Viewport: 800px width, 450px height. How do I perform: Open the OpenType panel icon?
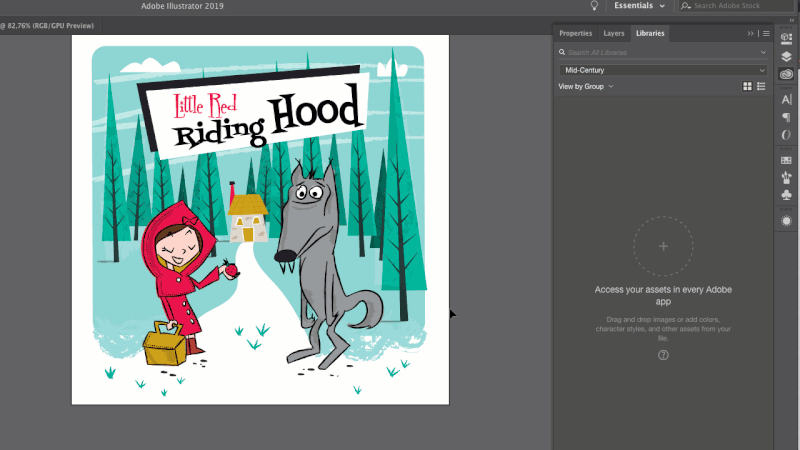(786, 134)
